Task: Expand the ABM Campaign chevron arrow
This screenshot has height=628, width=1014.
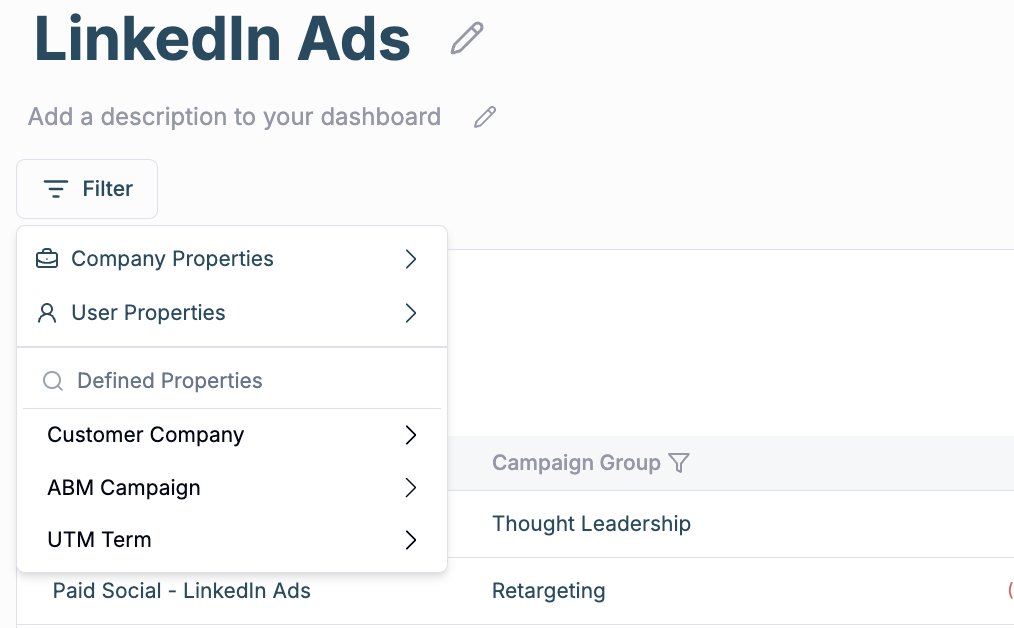Action: (x=410, y=488)
